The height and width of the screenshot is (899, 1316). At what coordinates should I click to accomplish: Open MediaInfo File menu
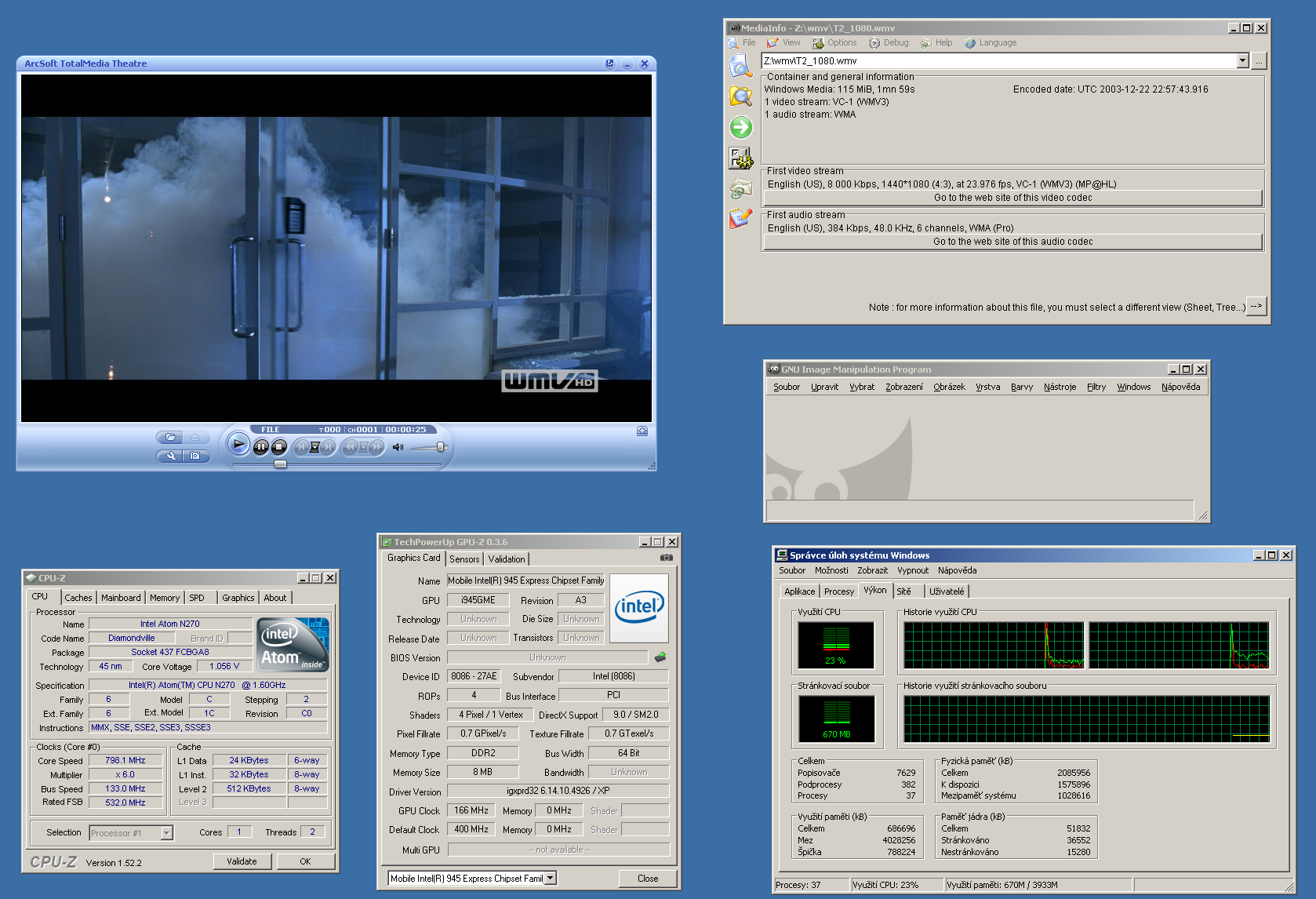[x=742, y=43]
